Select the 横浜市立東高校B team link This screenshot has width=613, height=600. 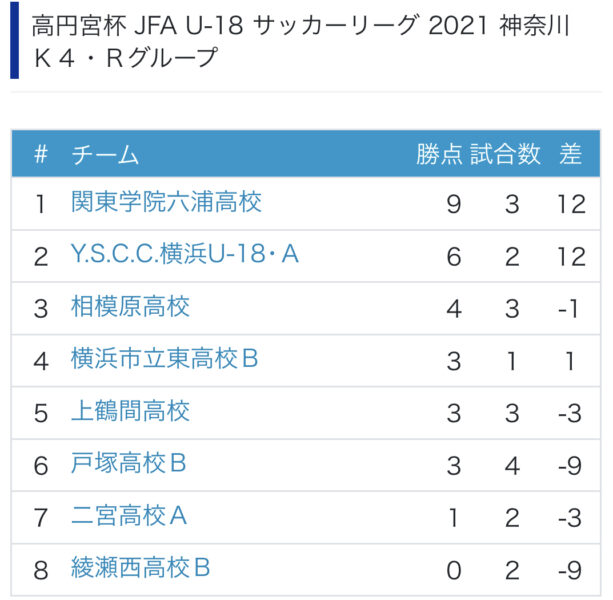tap(164, 359)
